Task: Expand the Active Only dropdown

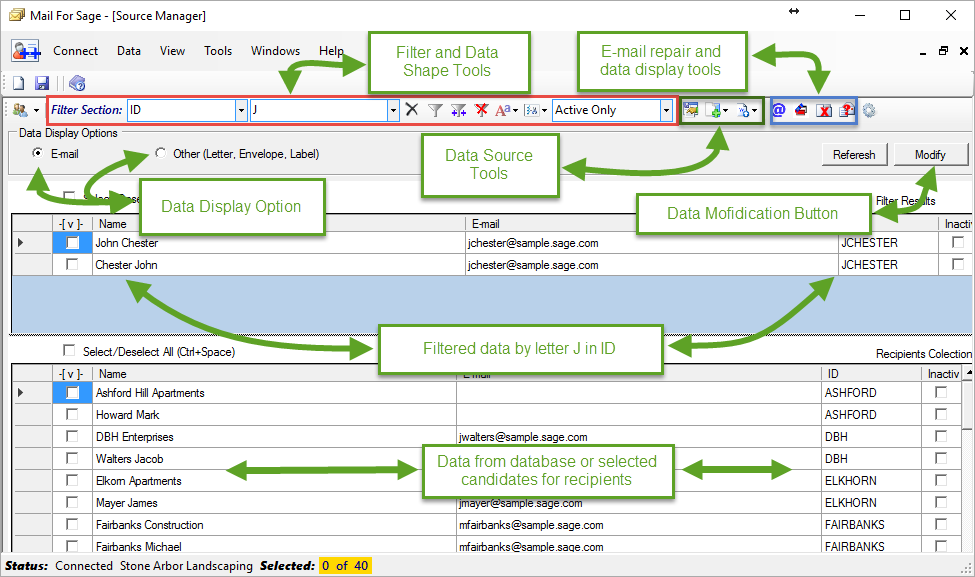Action: (x=667, y=111)
